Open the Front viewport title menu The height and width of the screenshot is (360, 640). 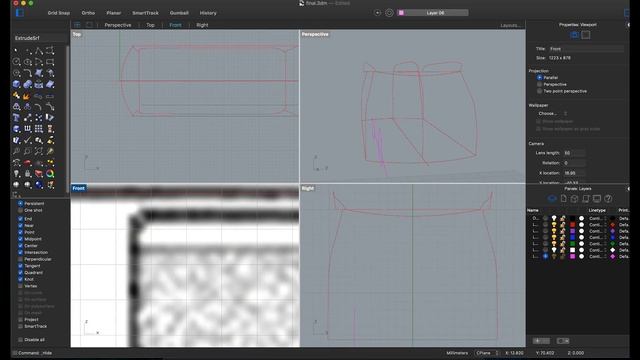coord(78,188)
